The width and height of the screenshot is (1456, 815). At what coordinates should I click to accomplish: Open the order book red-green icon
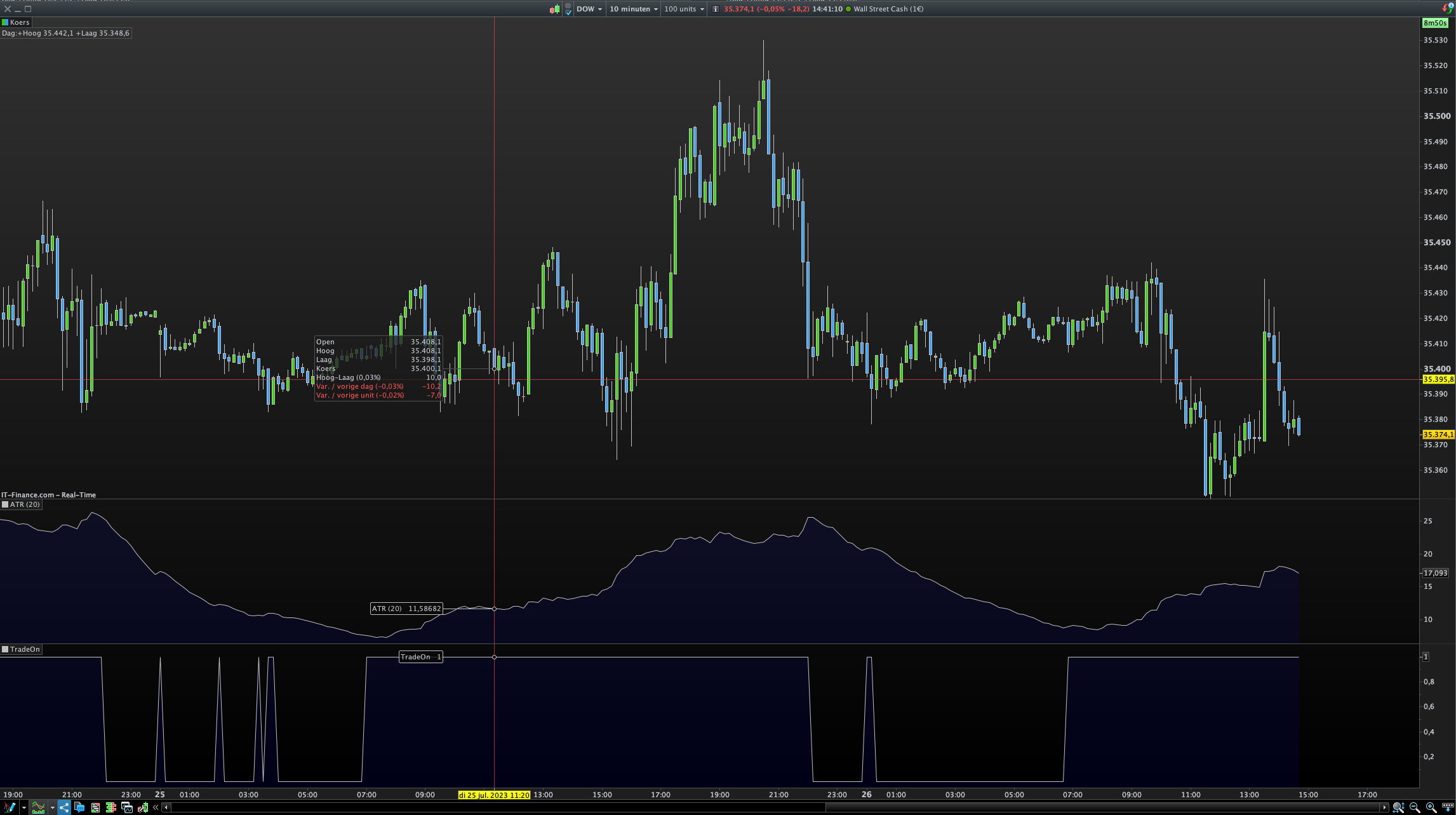pos(111,807)
